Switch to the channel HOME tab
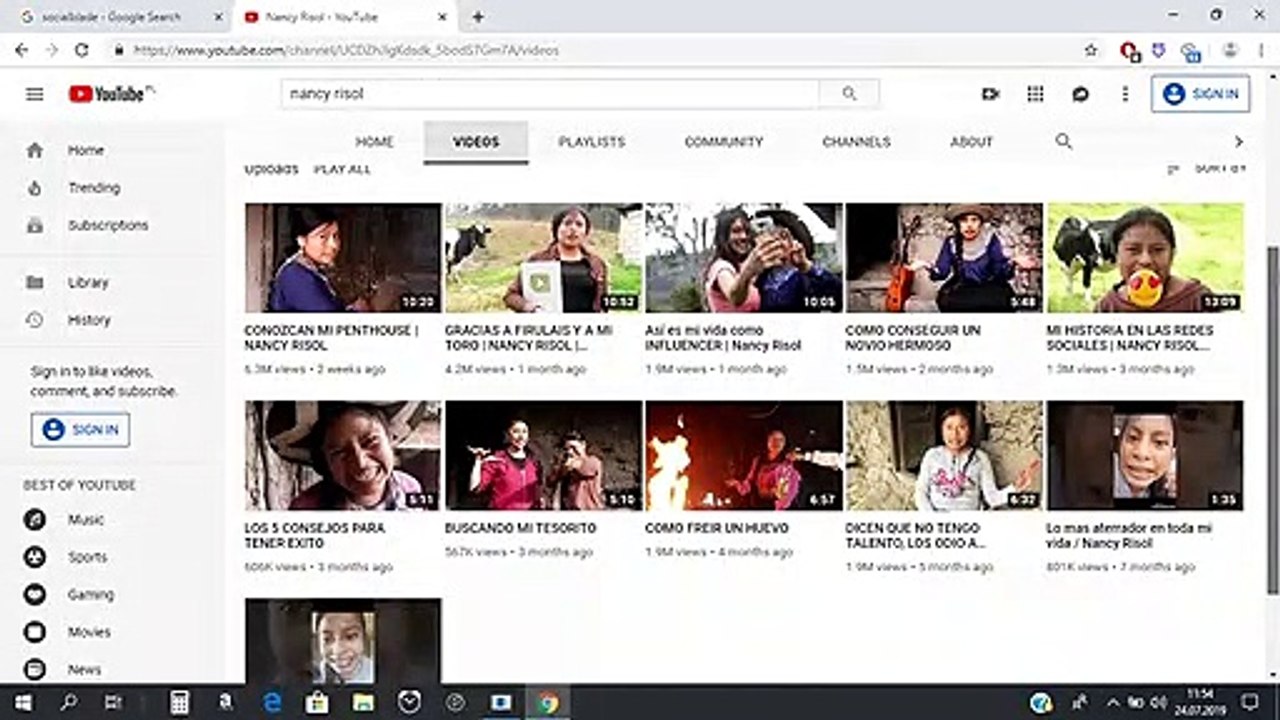Viewport: 1280px width, 720px height. click(375, 142)
